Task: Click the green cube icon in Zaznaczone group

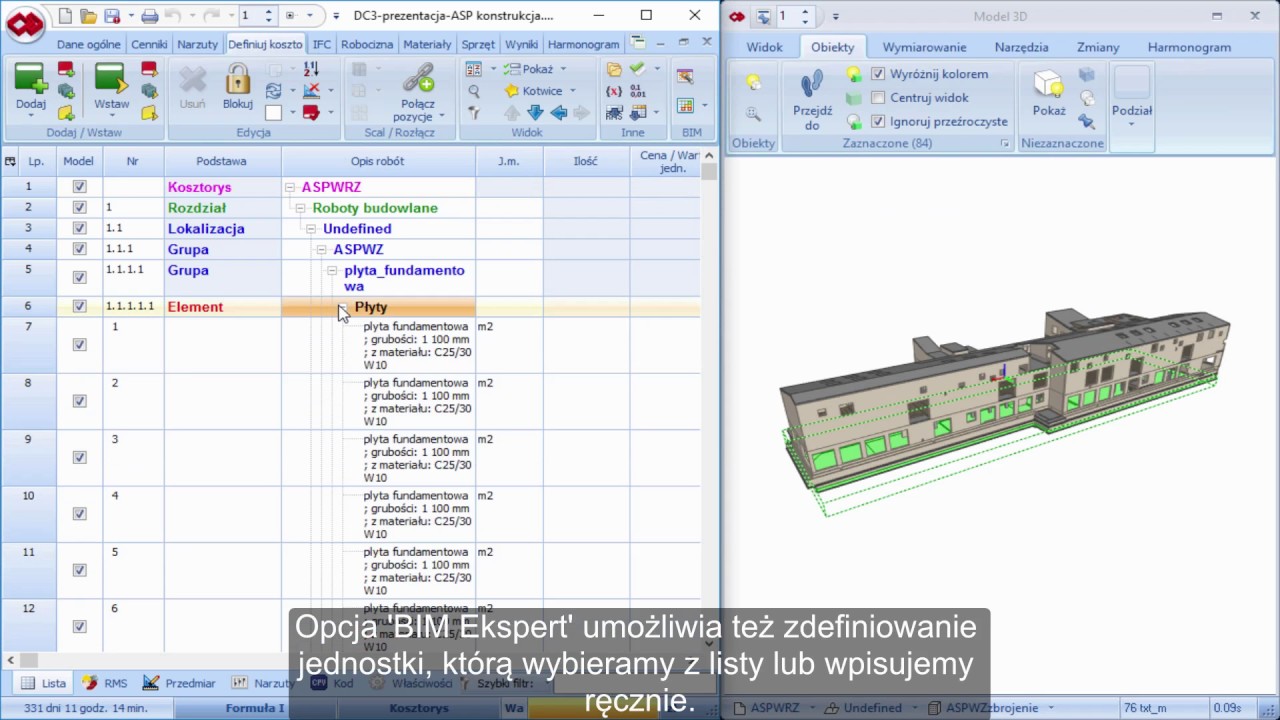Action: (854, 98)
